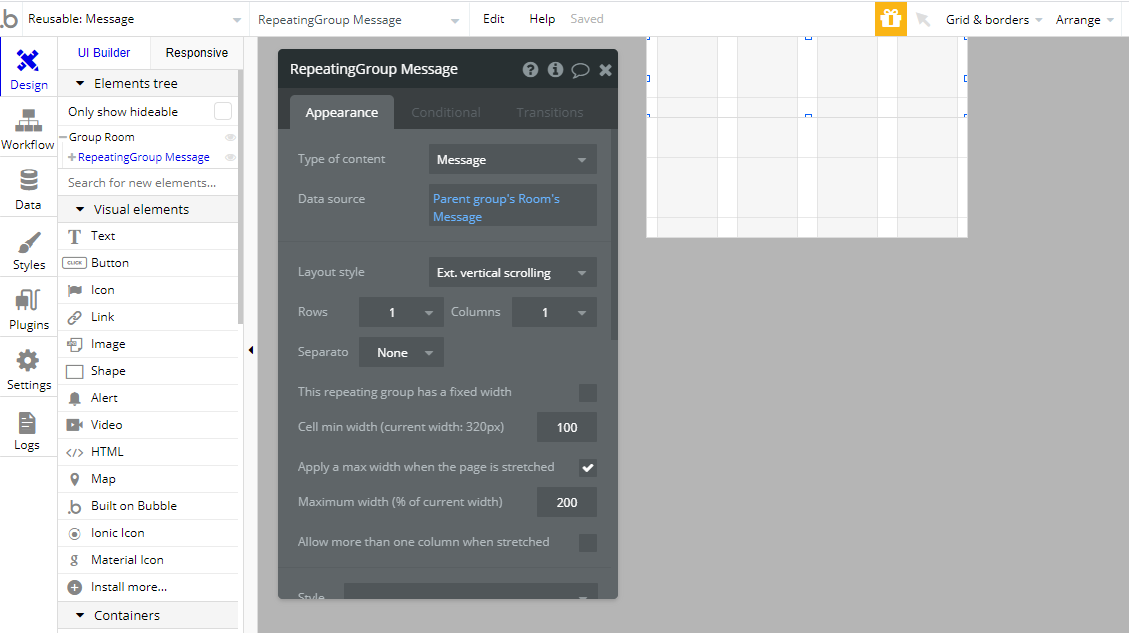Open help question mark in property editor
1129x633 pixels.
[x=530, y=70]
